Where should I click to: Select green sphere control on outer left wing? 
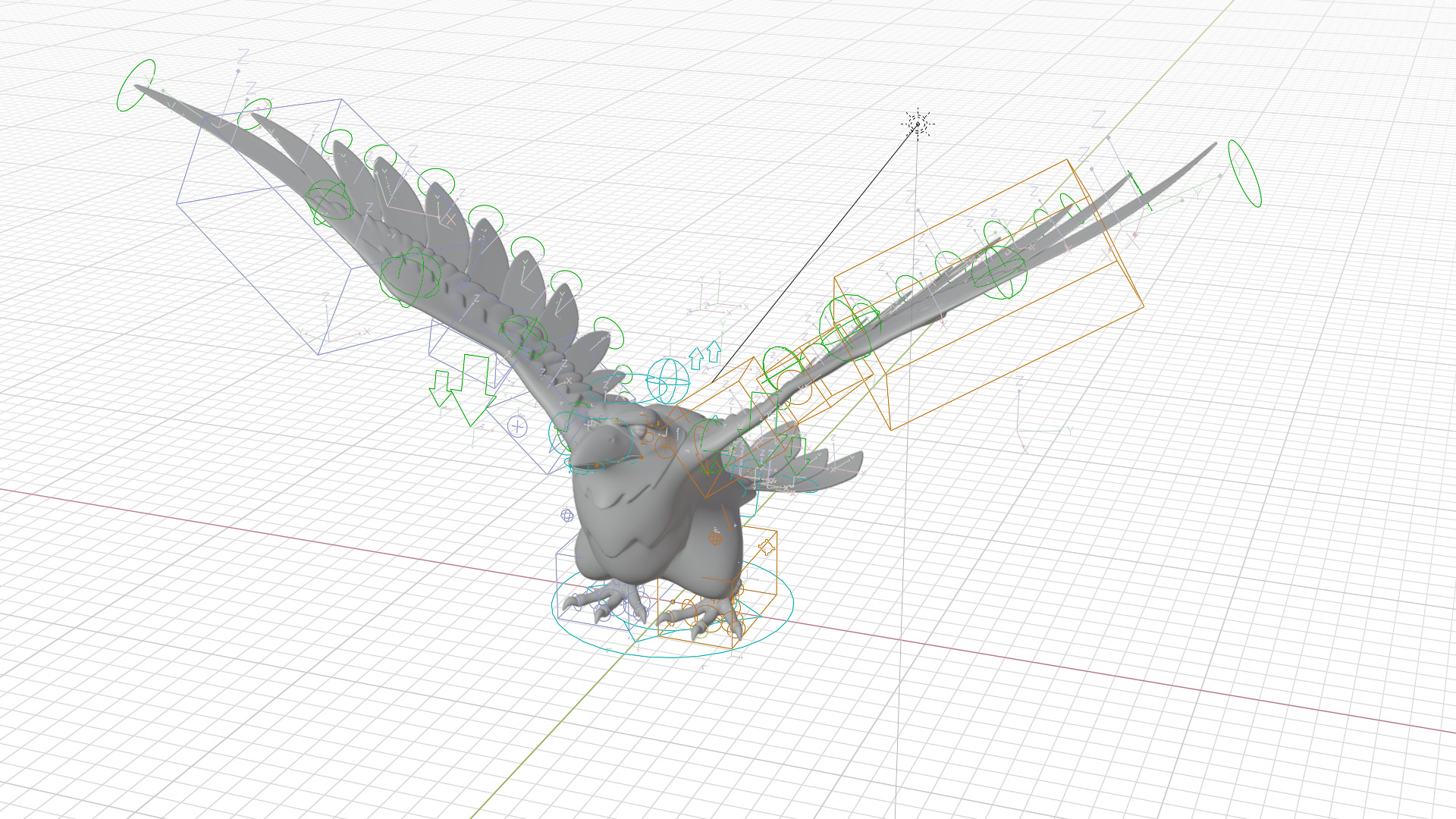330,202
